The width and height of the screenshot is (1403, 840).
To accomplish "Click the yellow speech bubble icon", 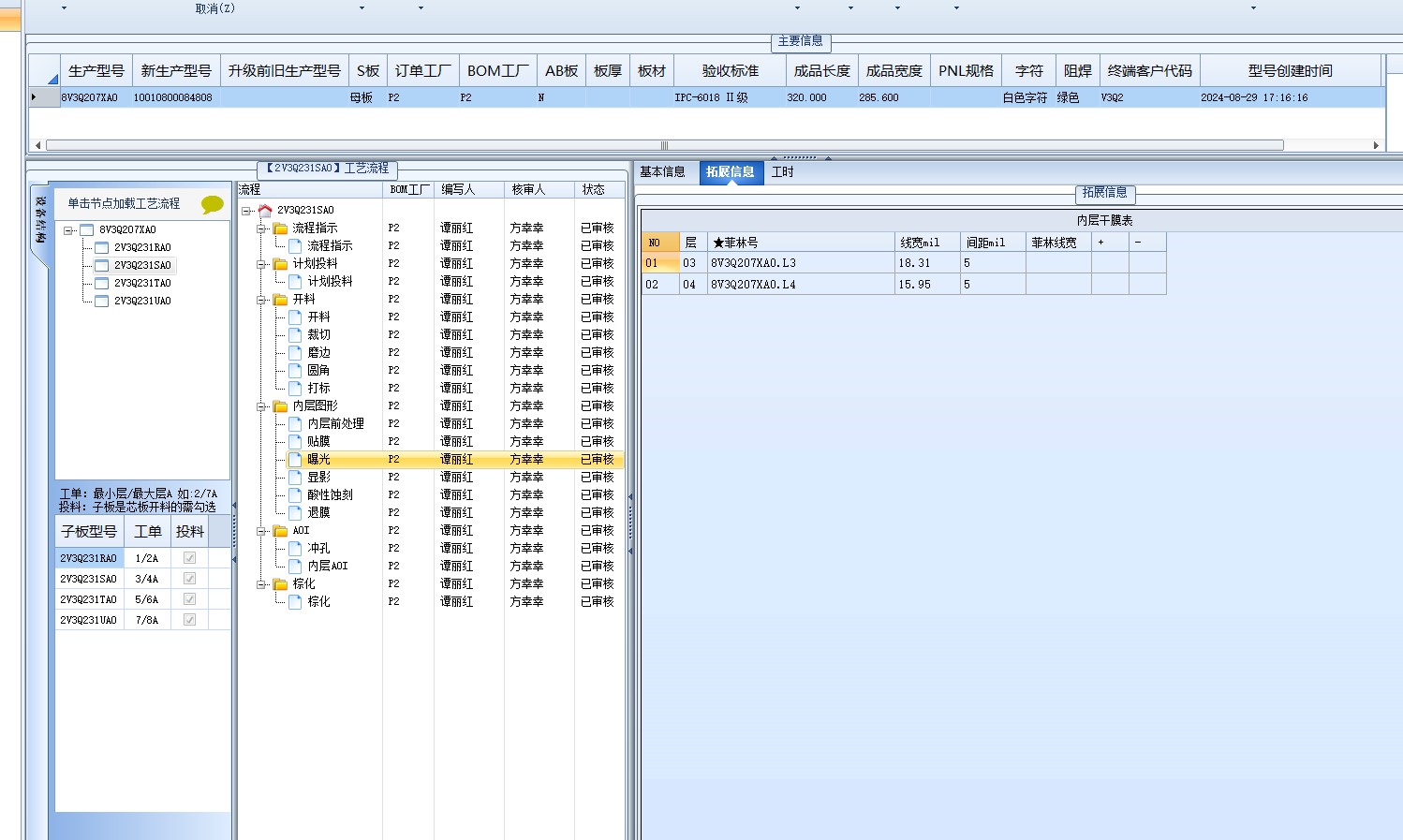I will [213, 204].
